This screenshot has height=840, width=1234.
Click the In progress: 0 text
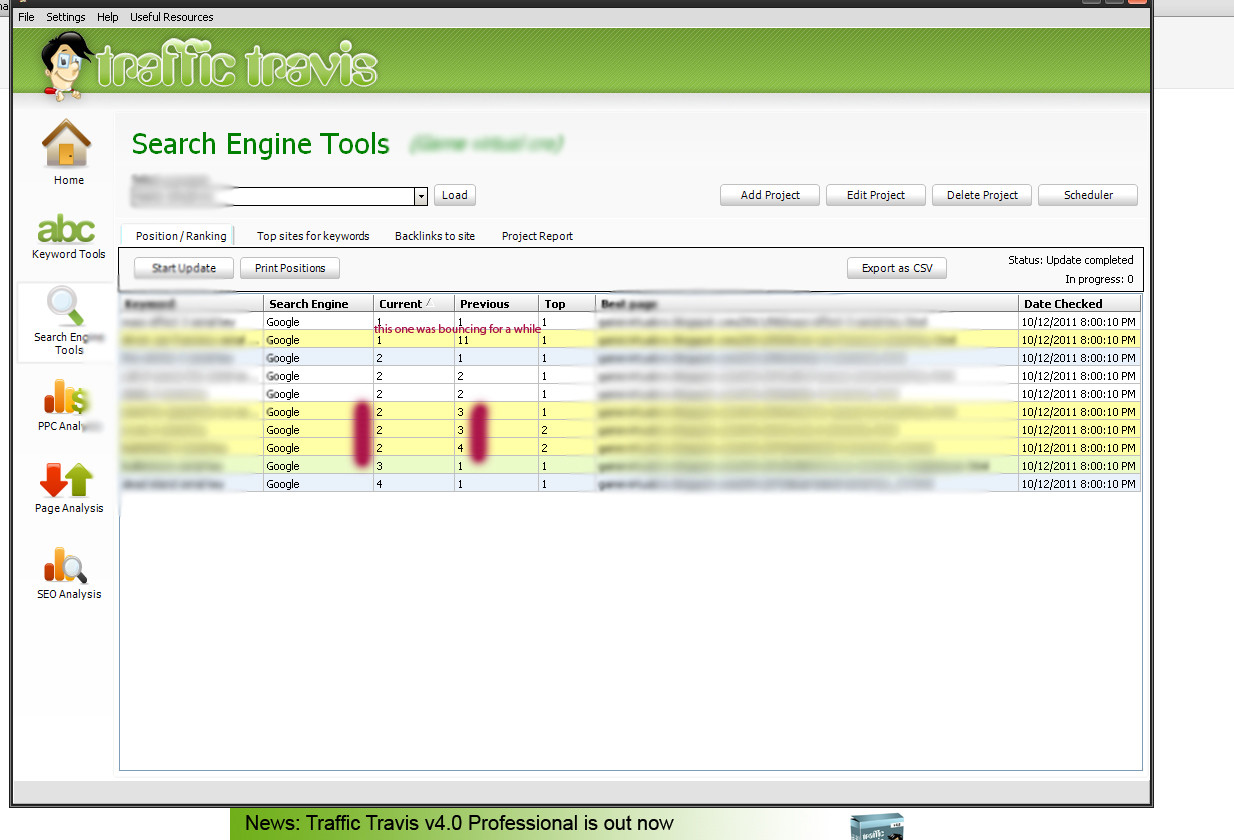point(1099,280)
